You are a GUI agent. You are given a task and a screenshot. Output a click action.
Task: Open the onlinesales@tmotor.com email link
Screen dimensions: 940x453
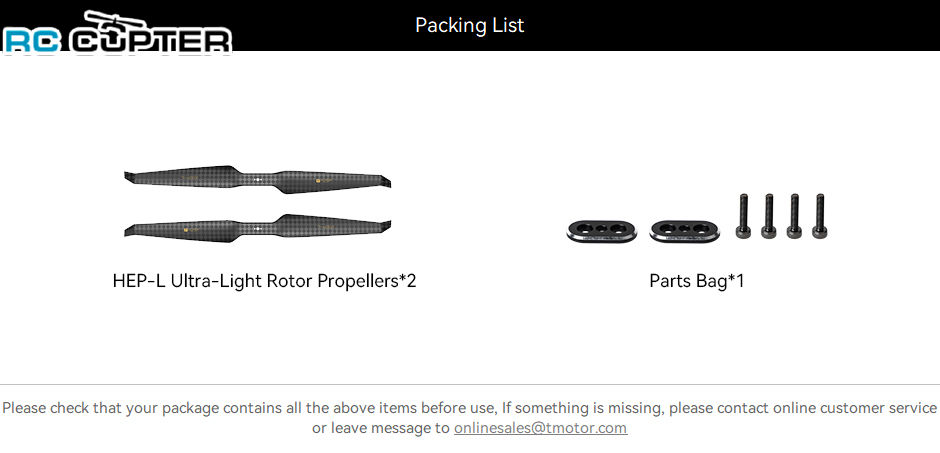(540, 428)
